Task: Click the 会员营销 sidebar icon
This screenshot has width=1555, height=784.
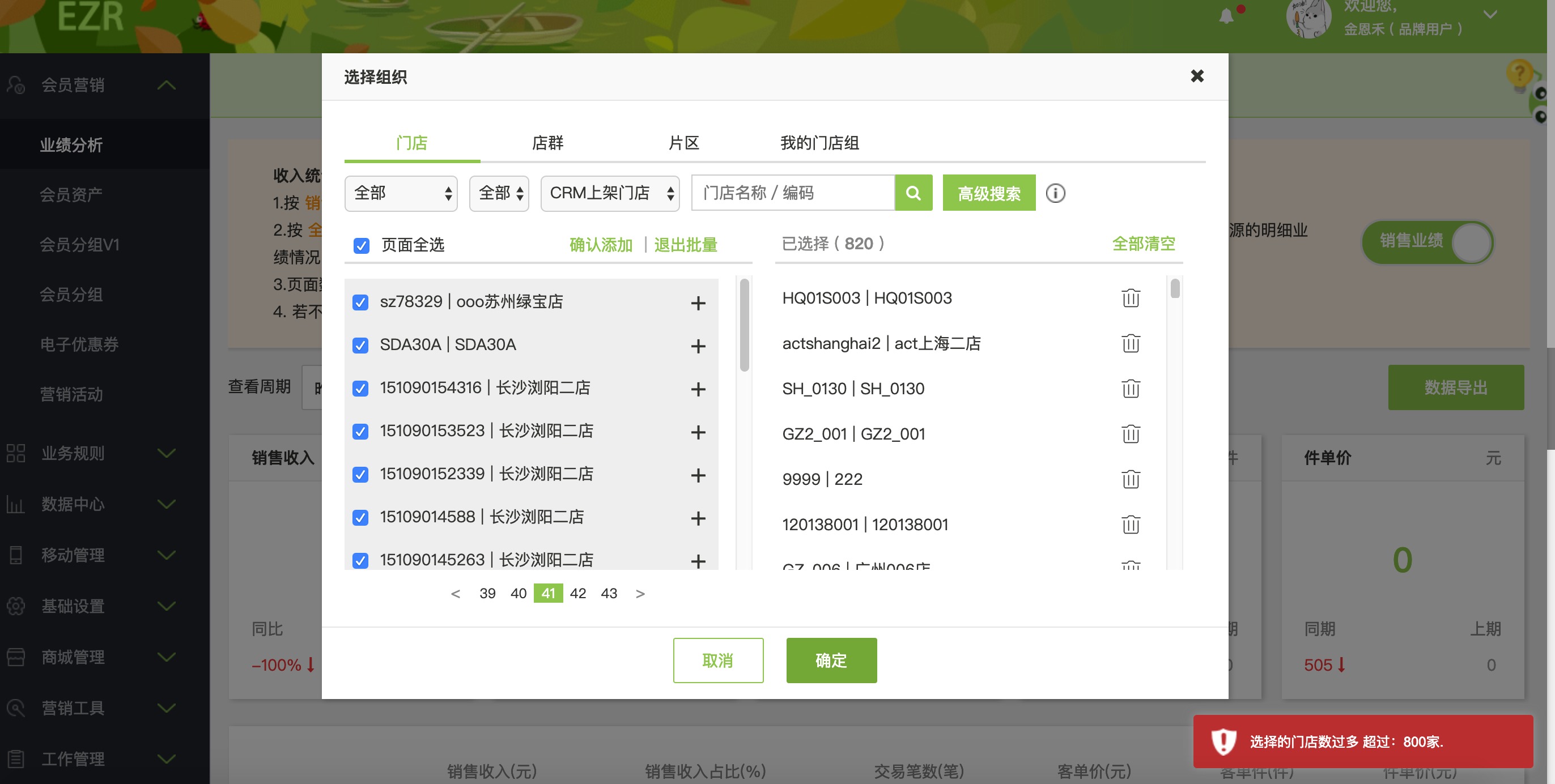Action: 16,84
